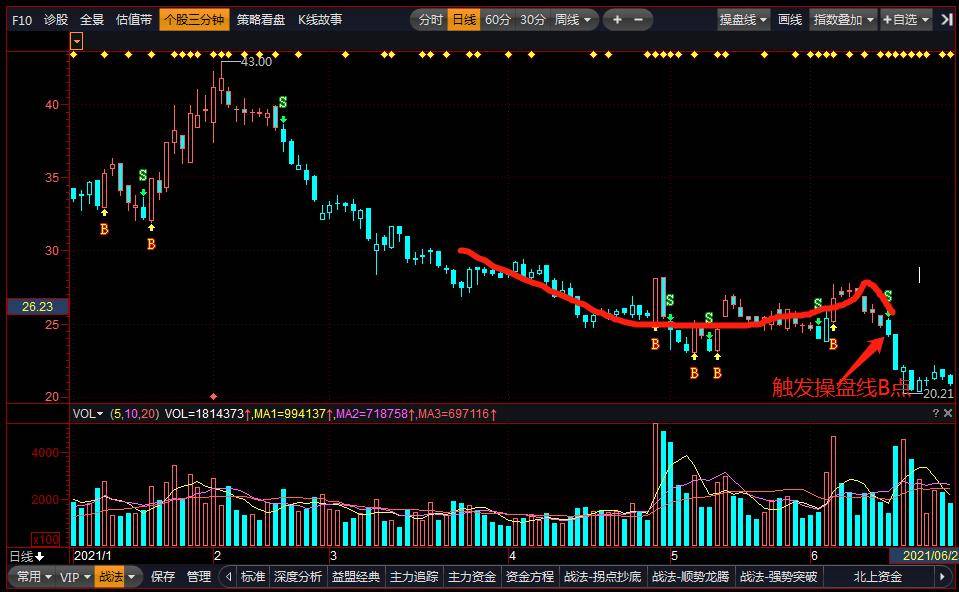Open the 指数叠加 overlay dropdown
The width and height of the screenshot is (959, 592).
pos(843,20)
